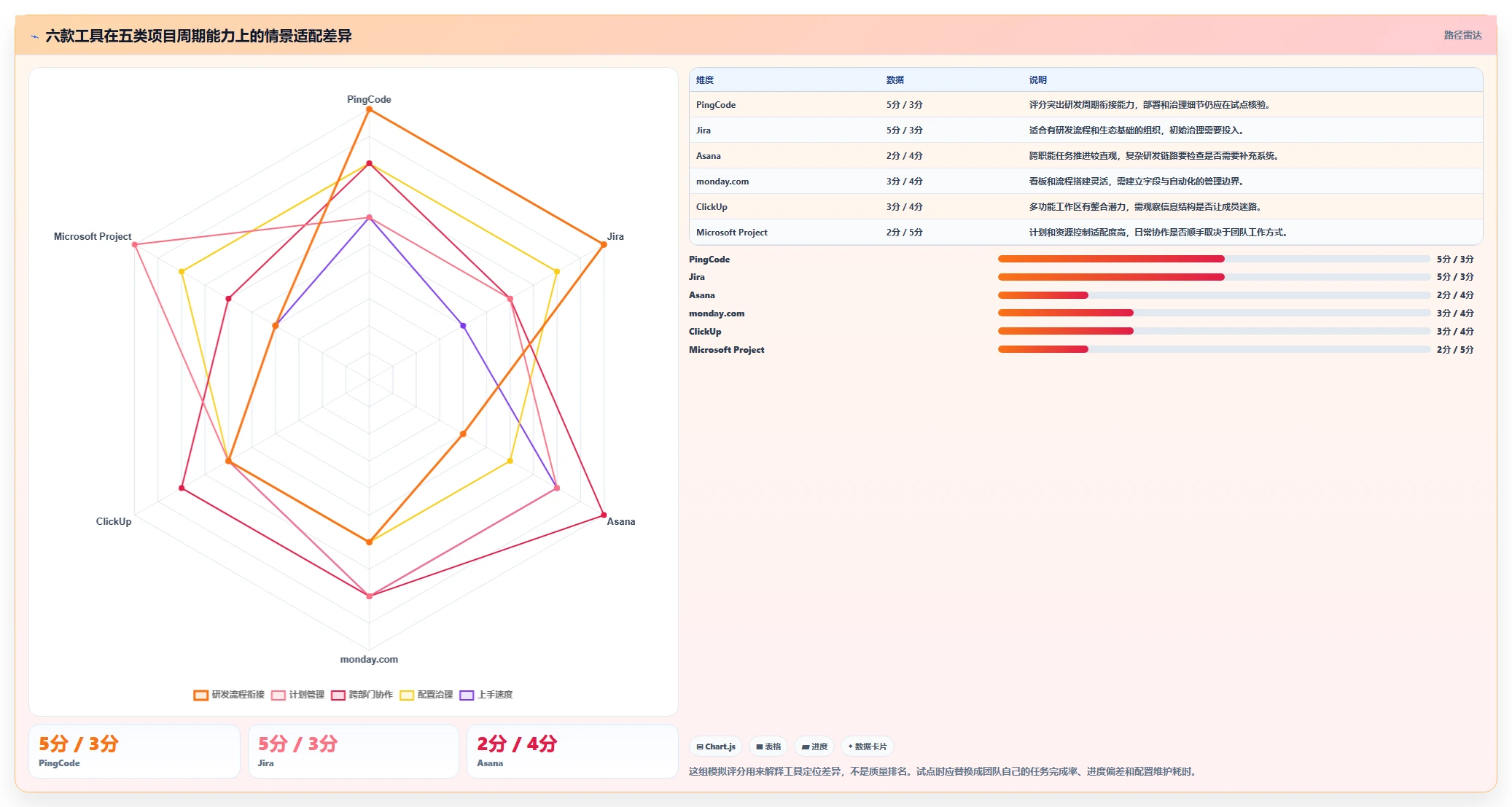The height and width of the screenshot is (807, 1512).
Task: Click PingCode description 评分突出研发周期衔接能力
Action: [x=1152, y=105]
